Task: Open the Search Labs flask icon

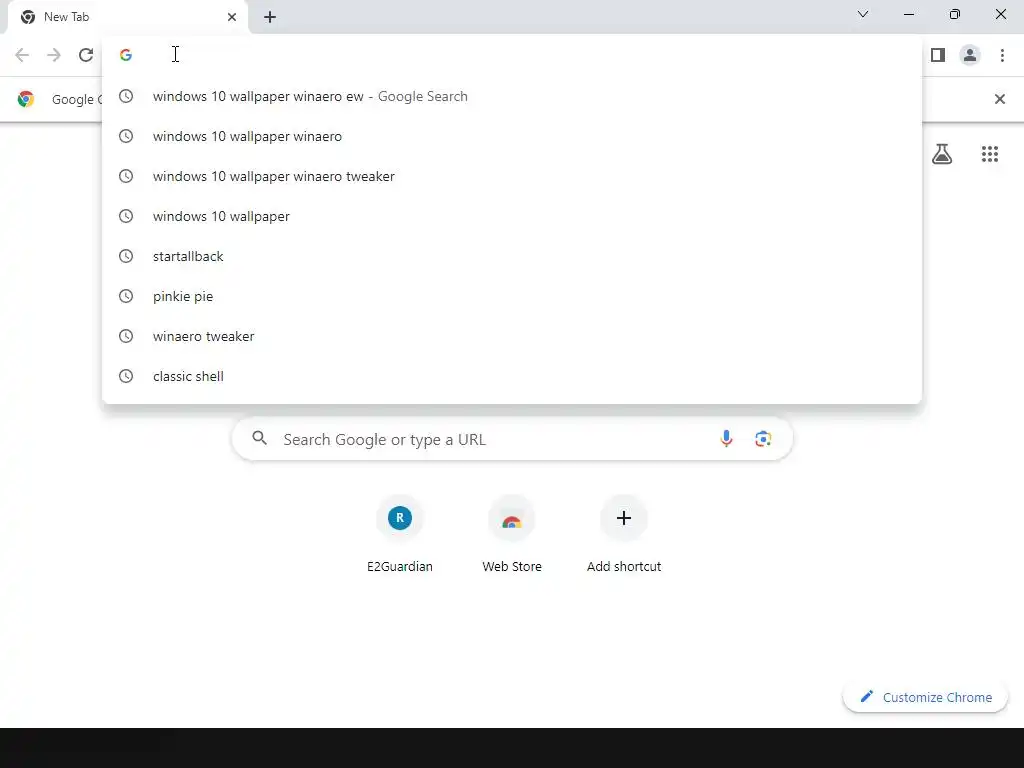Action: point(942,154)
